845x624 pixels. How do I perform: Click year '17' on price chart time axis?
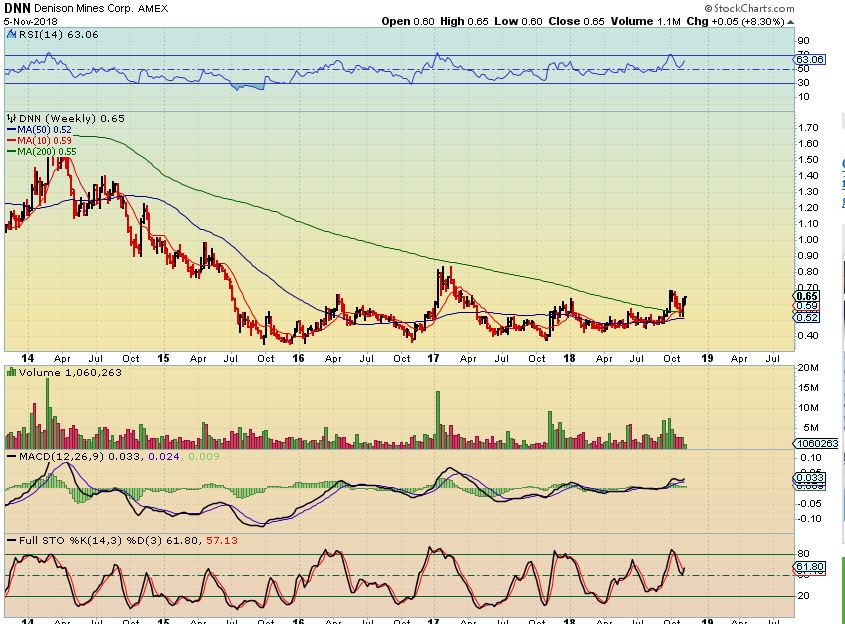coord(433,358)
